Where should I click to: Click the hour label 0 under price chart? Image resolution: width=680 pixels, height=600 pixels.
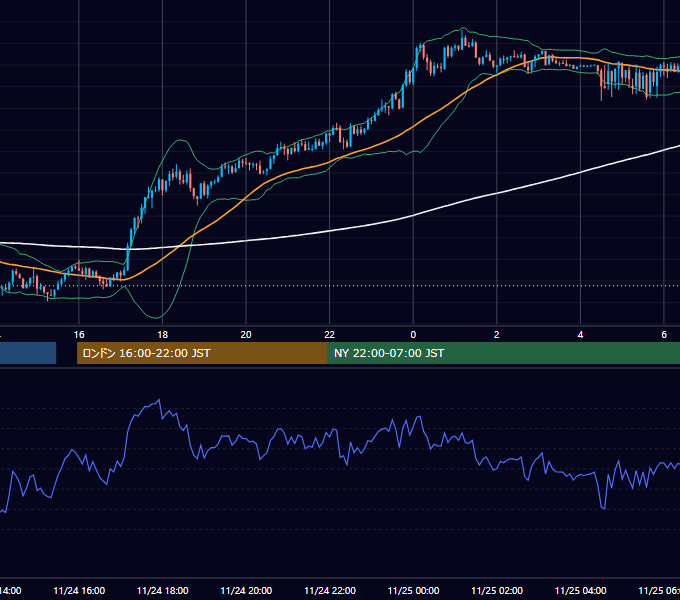[x=413, y=335]
